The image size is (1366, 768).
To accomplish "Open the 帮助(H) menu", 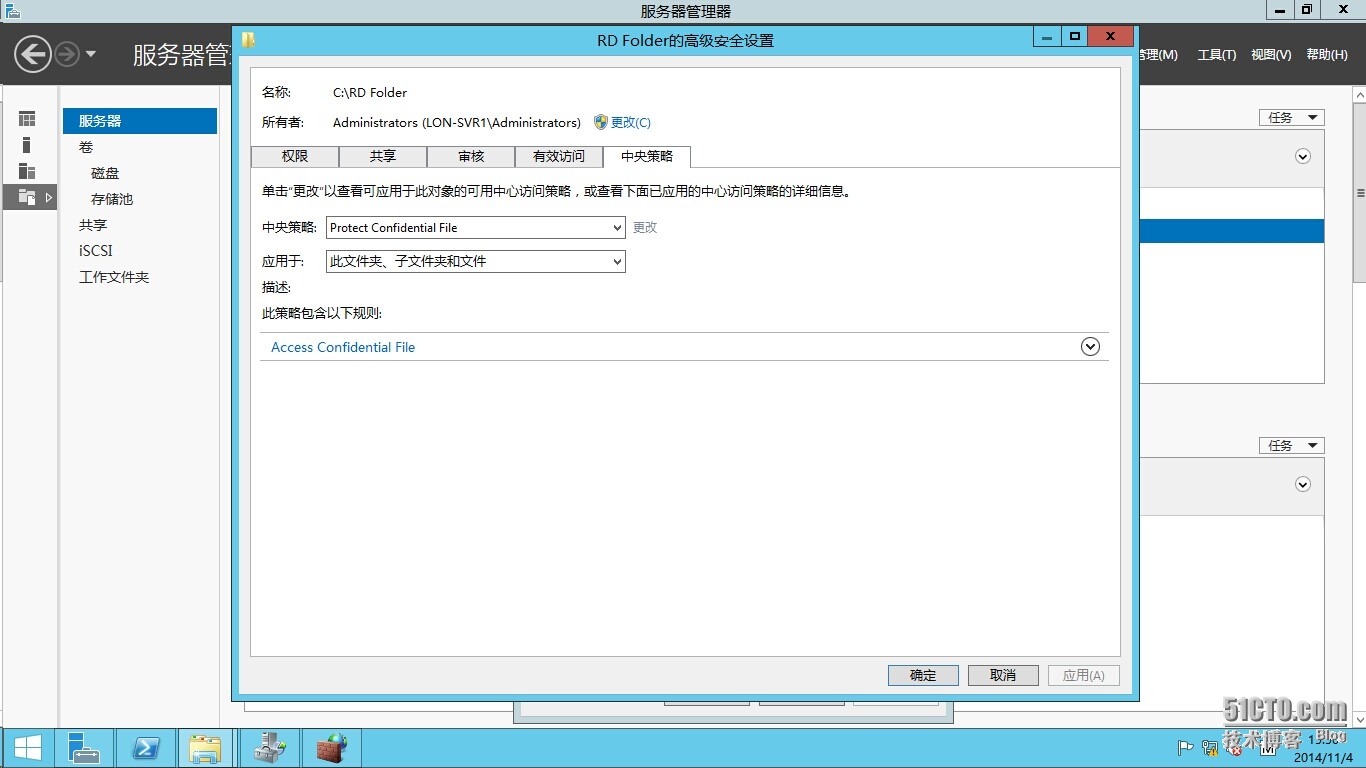I will [x=1327, y=55].
